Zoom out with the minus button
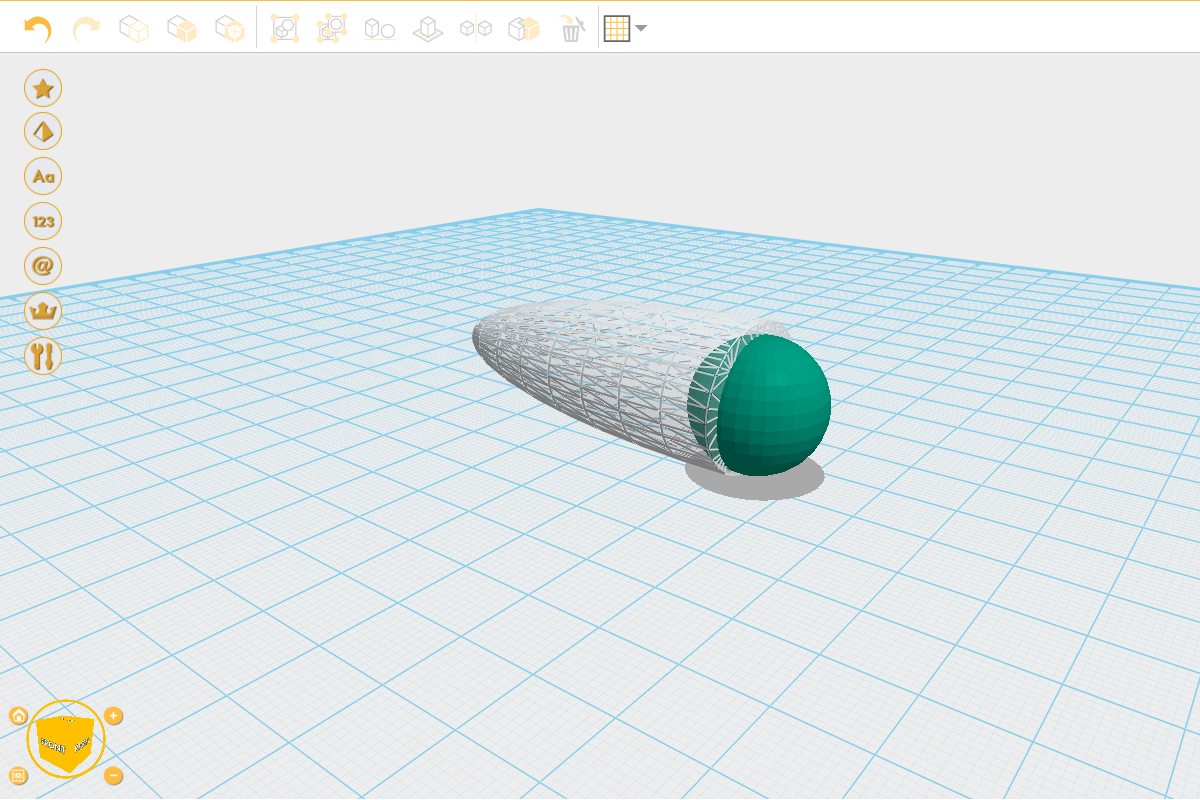 114,775
